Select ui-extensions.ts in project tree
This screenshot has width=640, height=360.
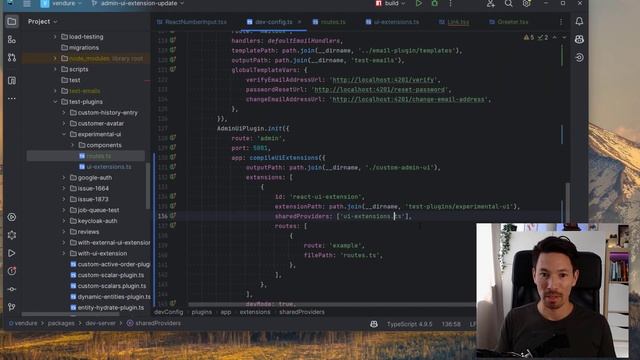click(105, 167)
